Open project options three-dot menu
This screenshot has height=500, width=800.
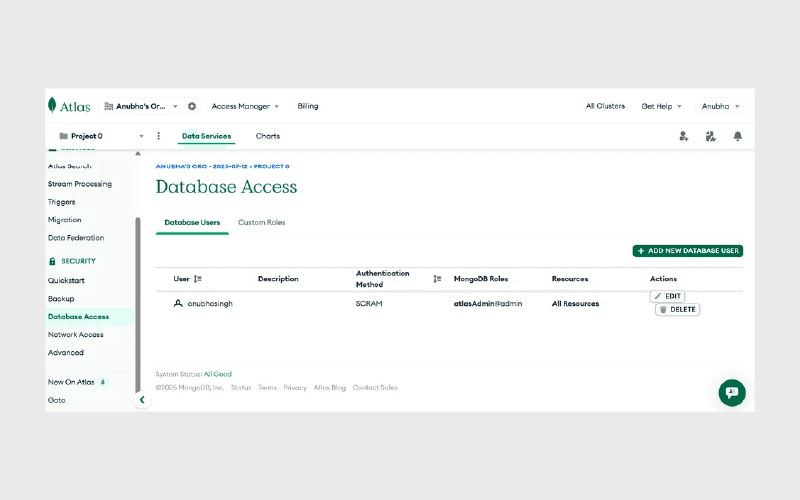point(158,136)
